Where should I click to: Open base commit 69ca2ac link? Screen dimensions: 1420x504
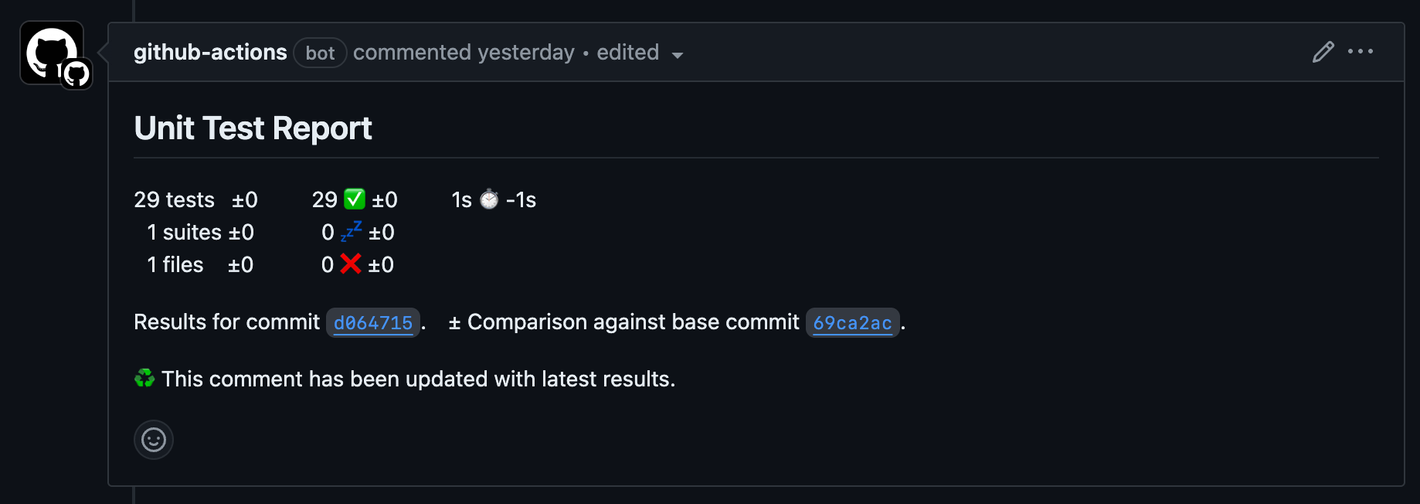[853, 323]
